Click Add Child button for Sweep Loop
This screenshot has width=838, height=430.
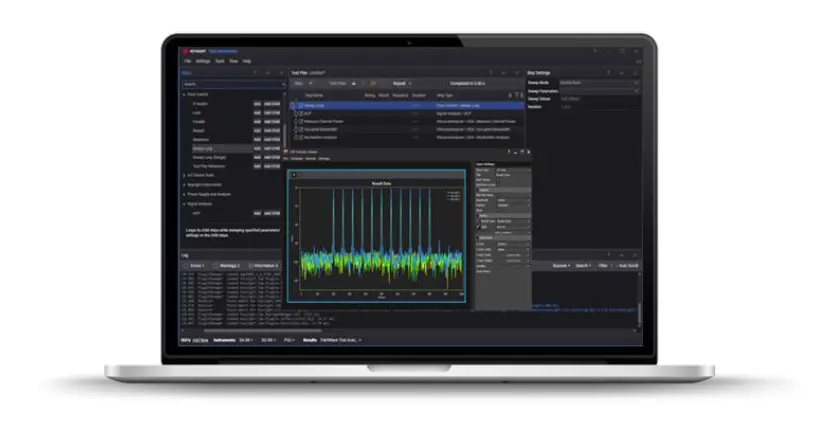pos(272,148)
